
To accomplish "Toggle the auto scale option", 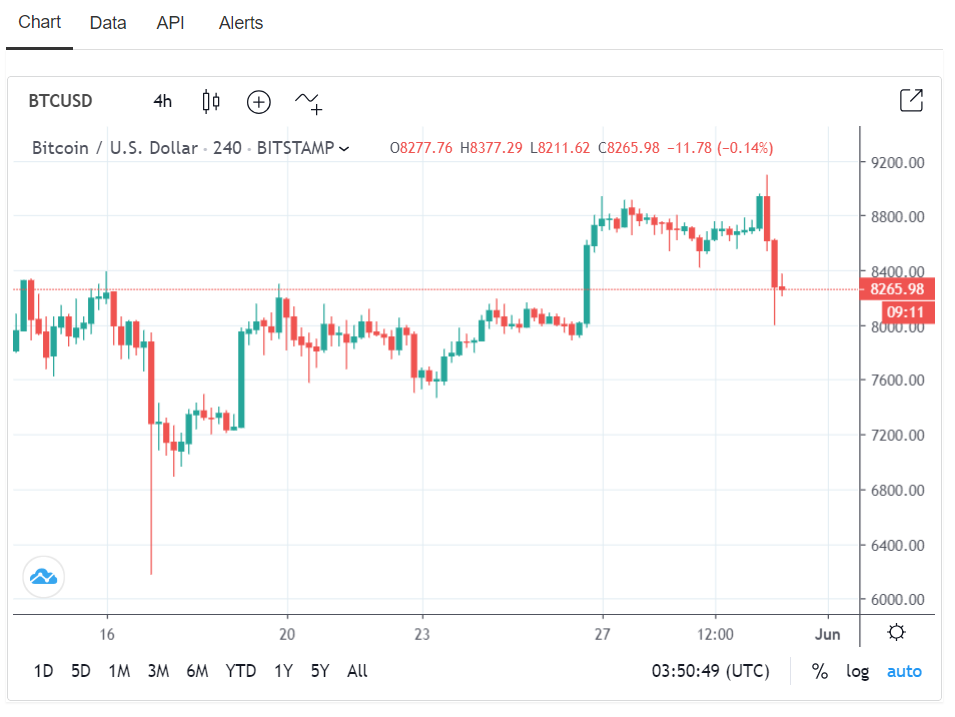I will (x=904, y=671).
